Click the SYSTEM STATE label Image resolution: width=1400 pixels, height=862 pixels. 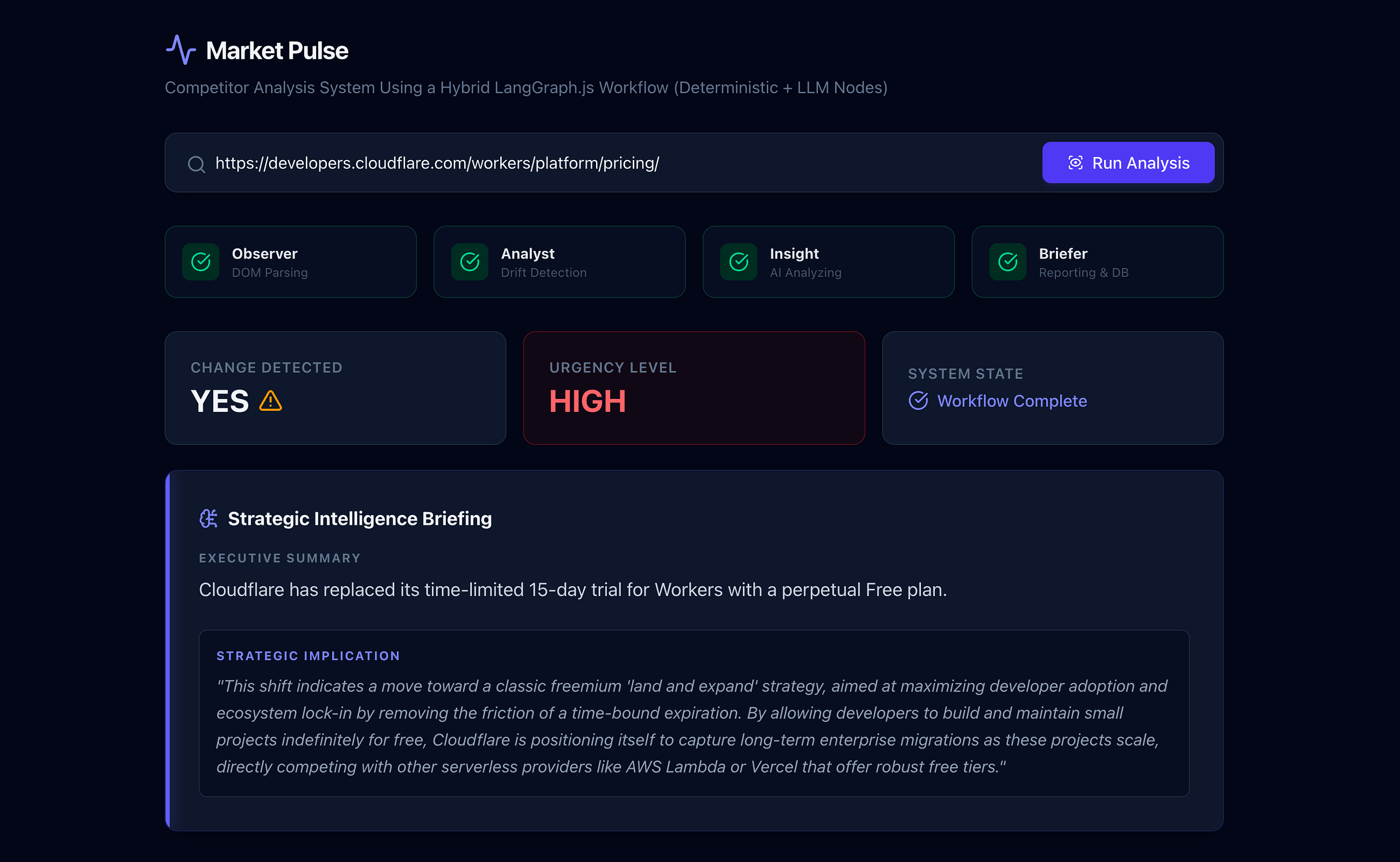pyautogui.click(x=965, y=374)
